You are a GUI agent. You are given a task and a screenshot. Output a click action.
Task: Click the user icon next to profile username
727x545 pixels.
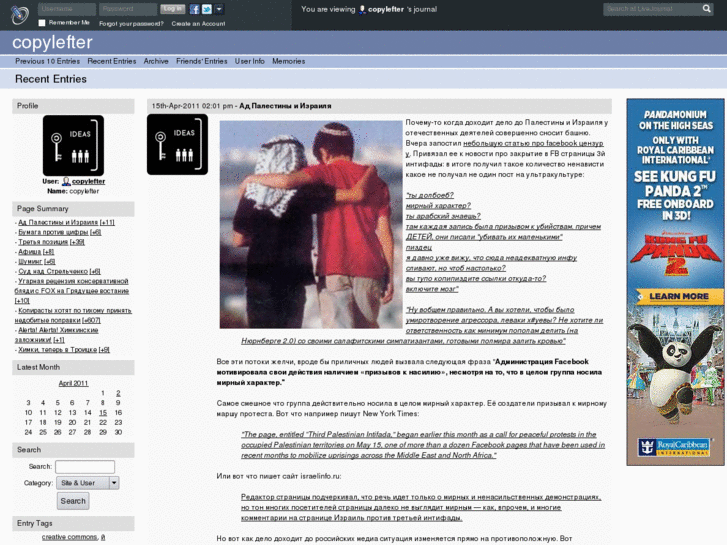(x=66, y=181)
